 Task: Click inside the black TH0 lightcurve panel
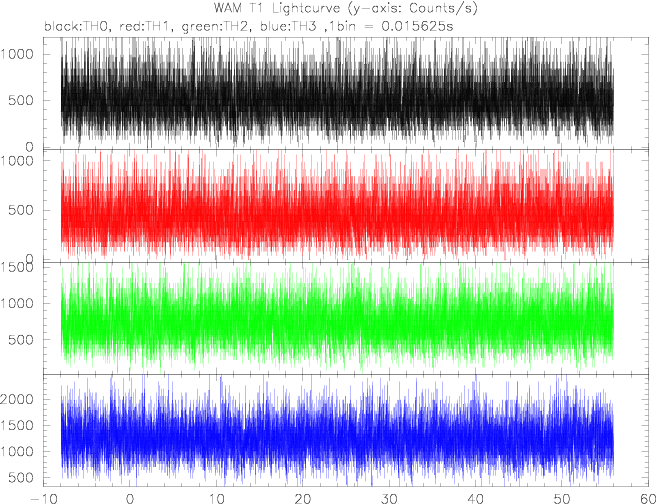click(x=346, y=93)
